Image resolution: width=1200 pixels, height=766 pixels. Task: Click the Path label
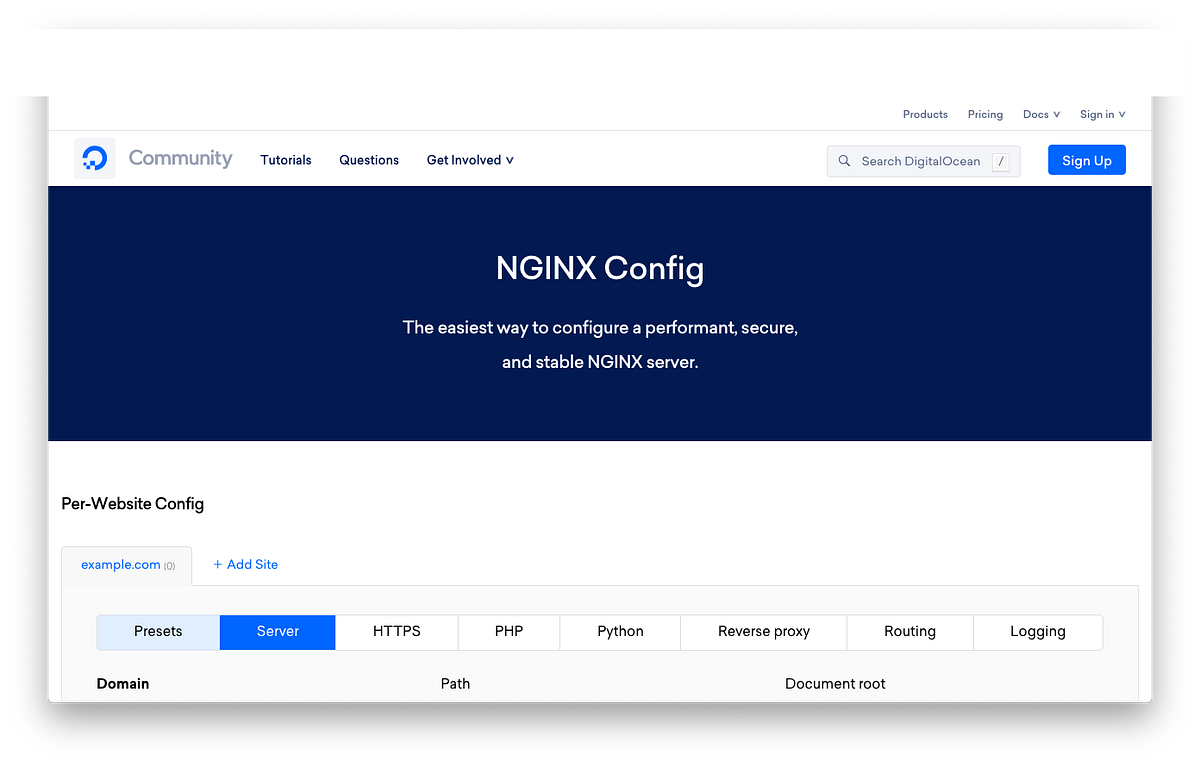click(x=455, y=684)
